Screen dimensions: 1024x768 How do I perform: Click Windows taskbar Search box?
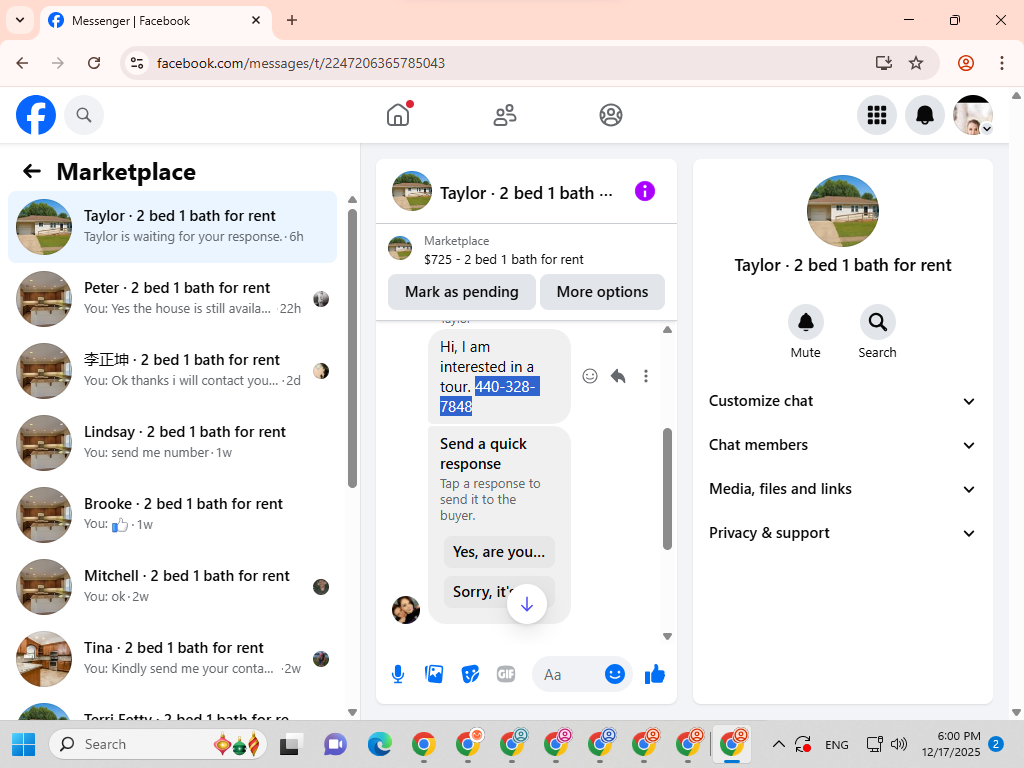tap(157, 744)
